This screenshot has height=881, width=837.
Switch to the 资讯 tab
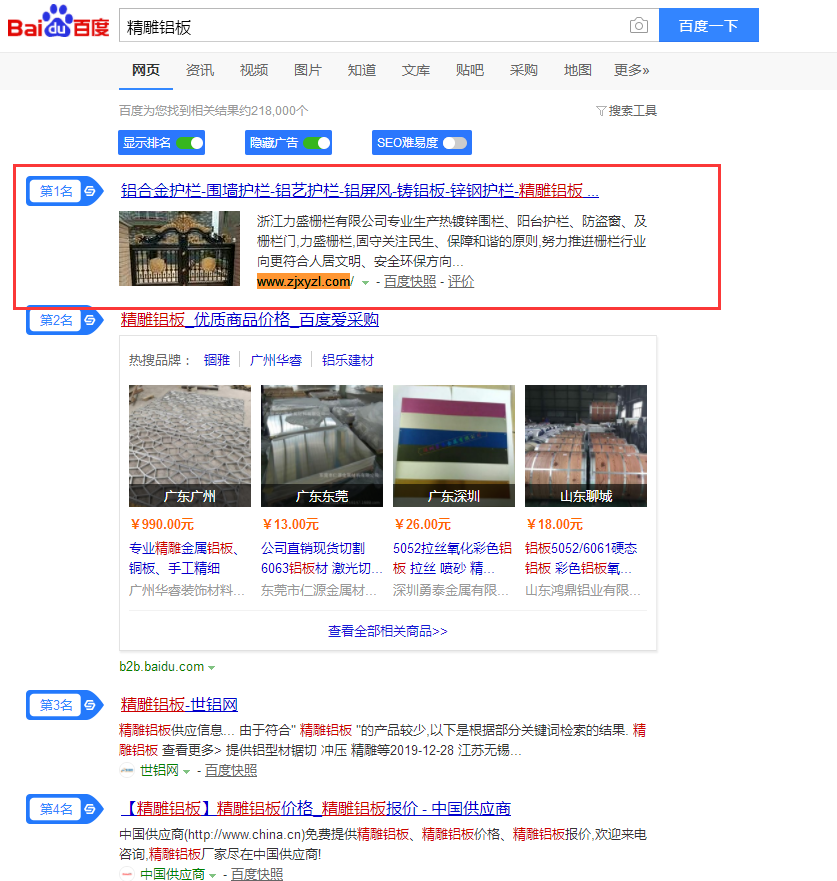pyautogui.click(x=200, y=70)
